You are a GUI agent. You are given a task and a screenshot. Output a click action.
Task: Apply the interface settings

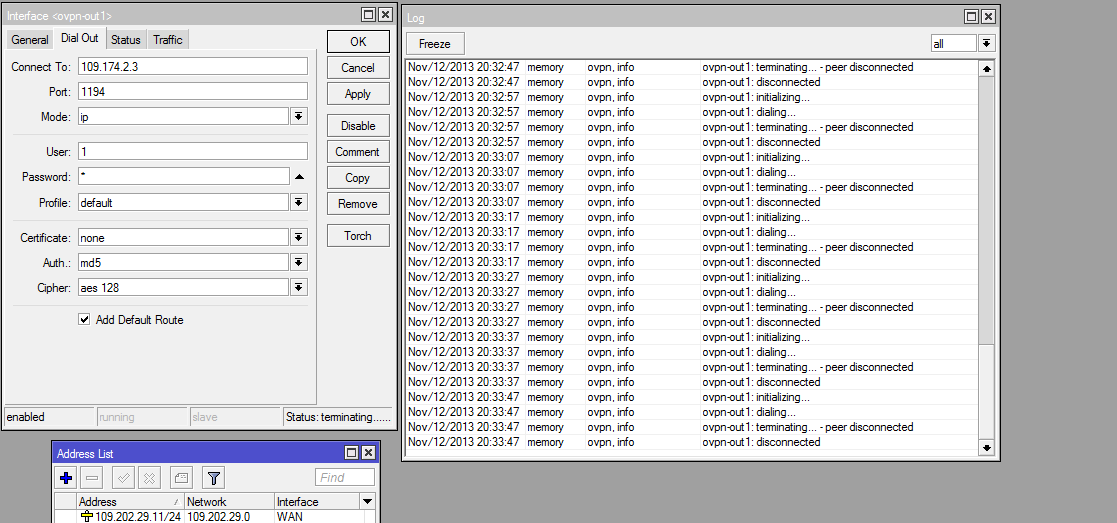click(x=358, y=94)
